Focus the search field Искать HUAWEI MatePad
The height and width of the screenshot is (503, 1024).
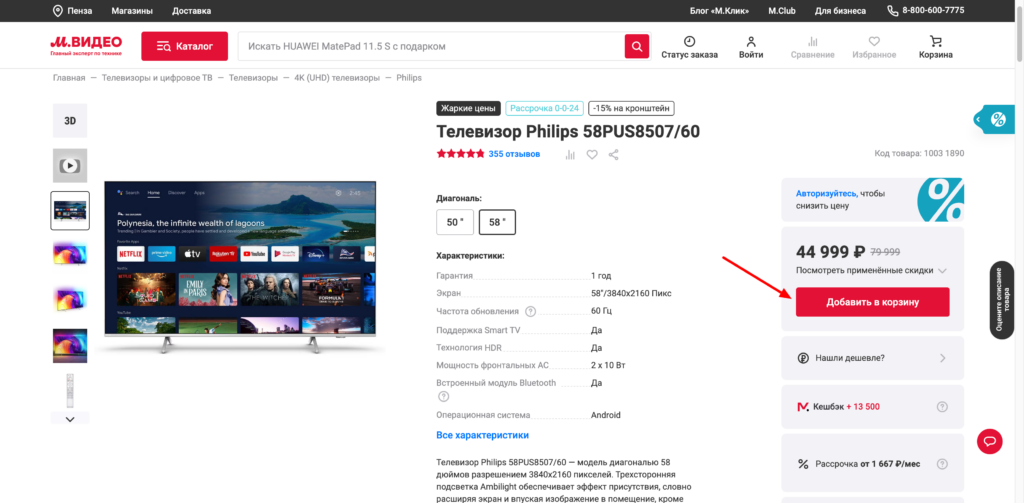point(432,46)
